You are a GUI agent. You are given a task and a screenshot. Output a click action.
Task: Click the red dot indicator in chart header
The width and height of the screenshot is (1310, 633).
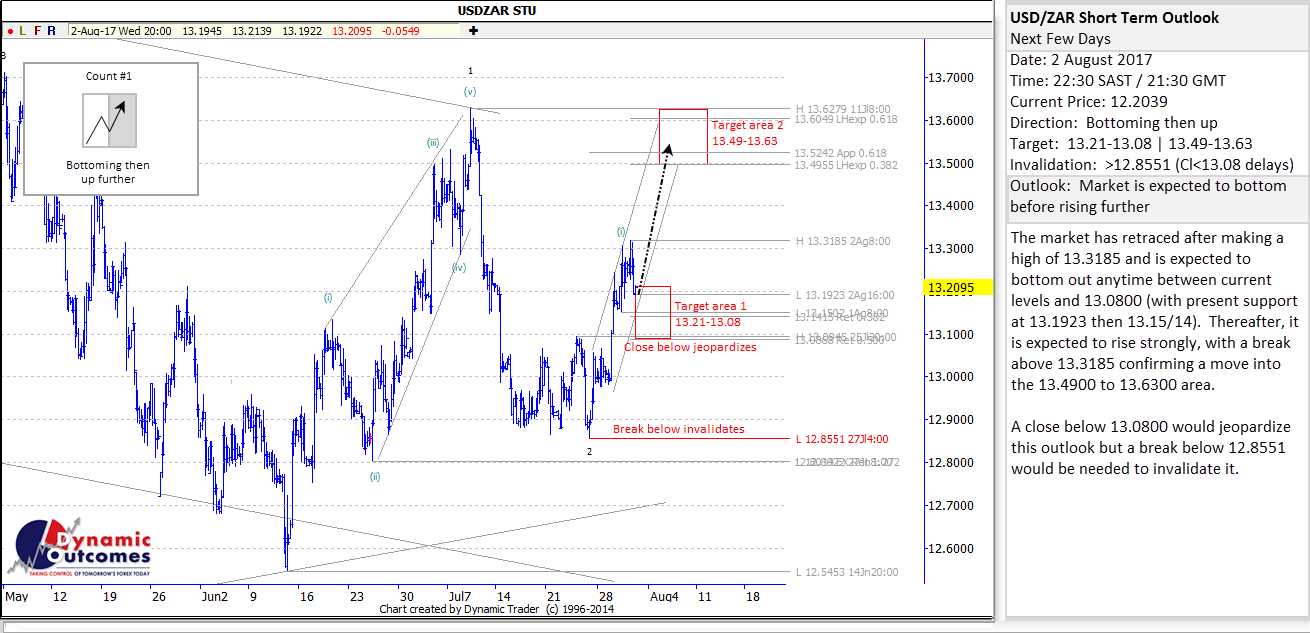click(9, 31)
